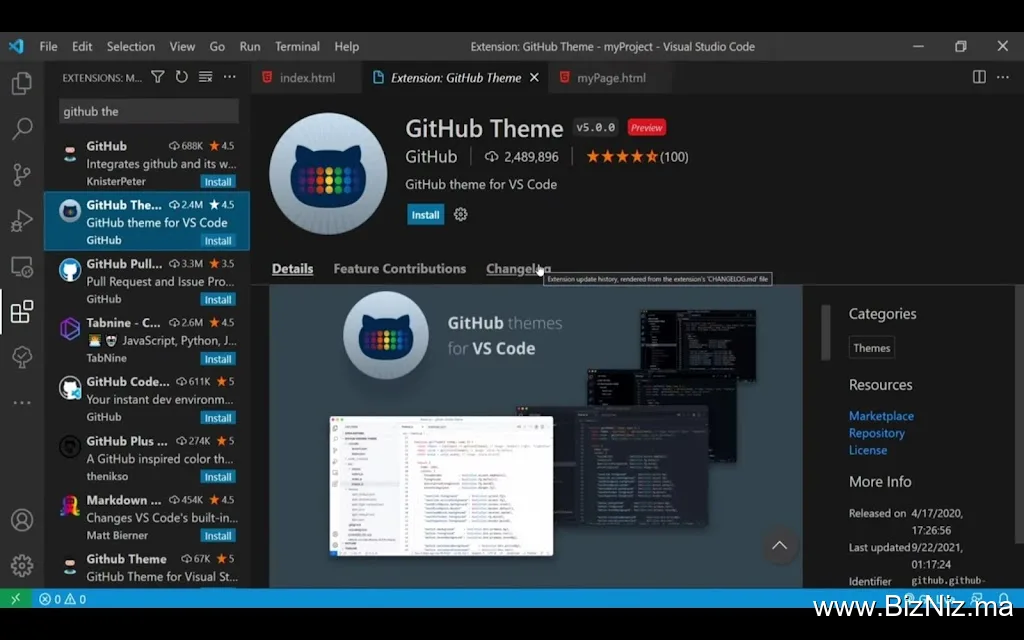The height and width of the screenshot is (640, 1024).
Task: Filter extensions with the funnel icon
Action: [x=157, y=77]
